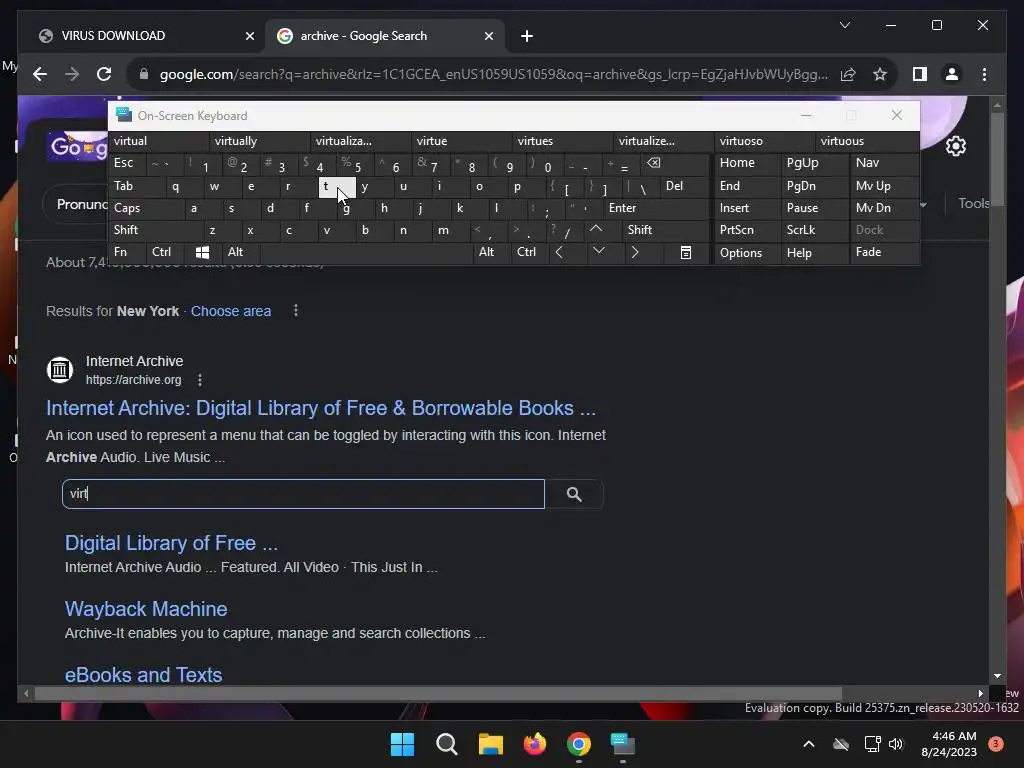Click On-Screen Keyboard taskbar icon
This screenshot has height=768, width=1024.
622,744
